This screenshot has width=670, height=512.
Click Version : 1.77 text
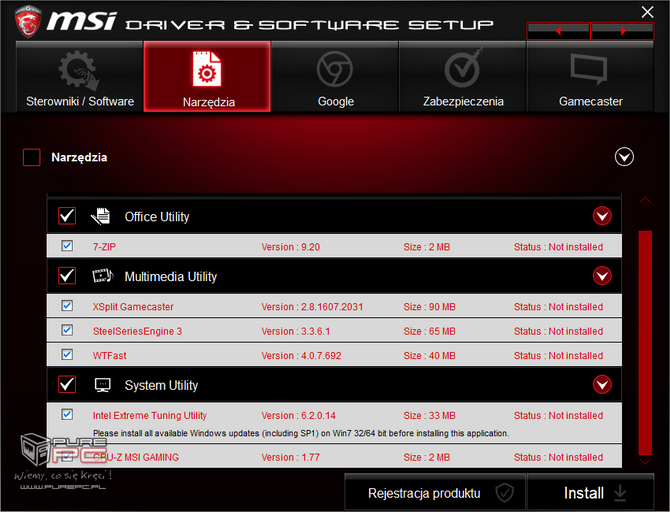[291, 457]
